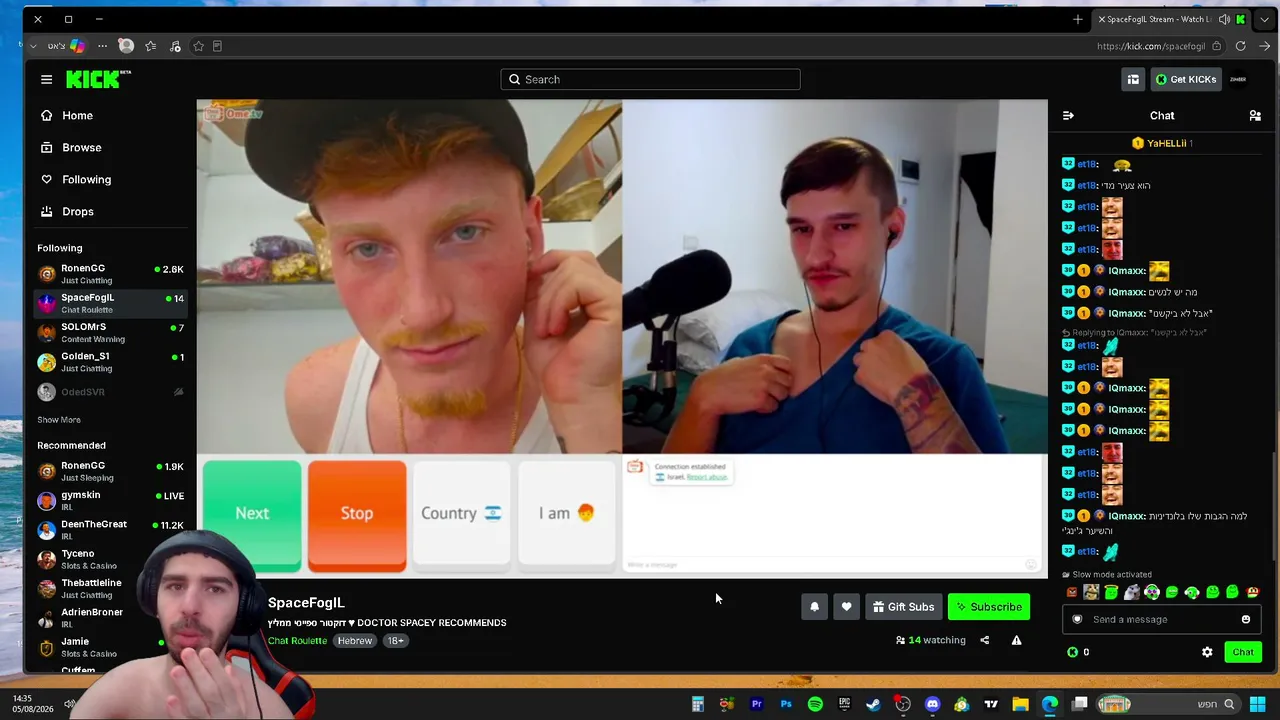Click the green Chat send button
The height and width of the screenshot is (720, 1280).
[1243, 652]
